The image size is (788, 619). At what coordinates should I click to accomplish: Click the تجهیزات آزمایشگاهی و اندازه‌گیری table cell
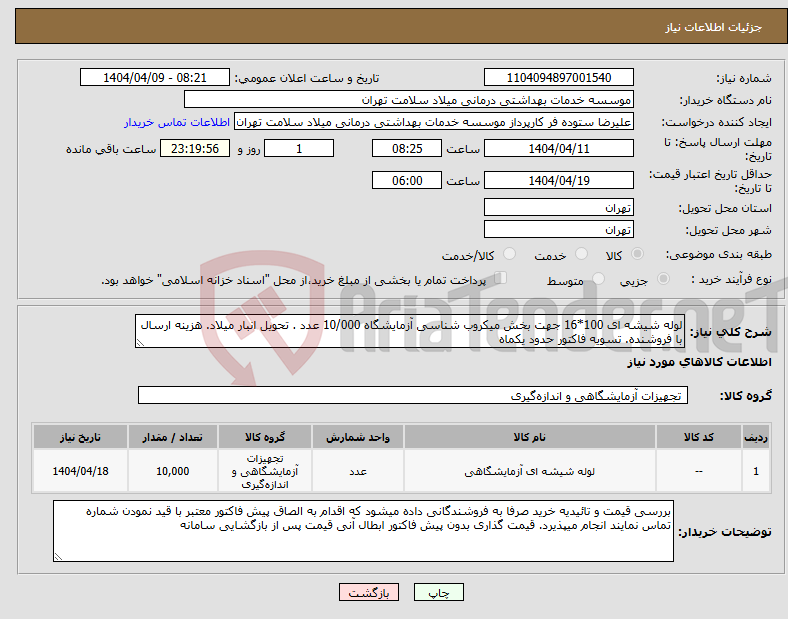(x=265, y=471)
